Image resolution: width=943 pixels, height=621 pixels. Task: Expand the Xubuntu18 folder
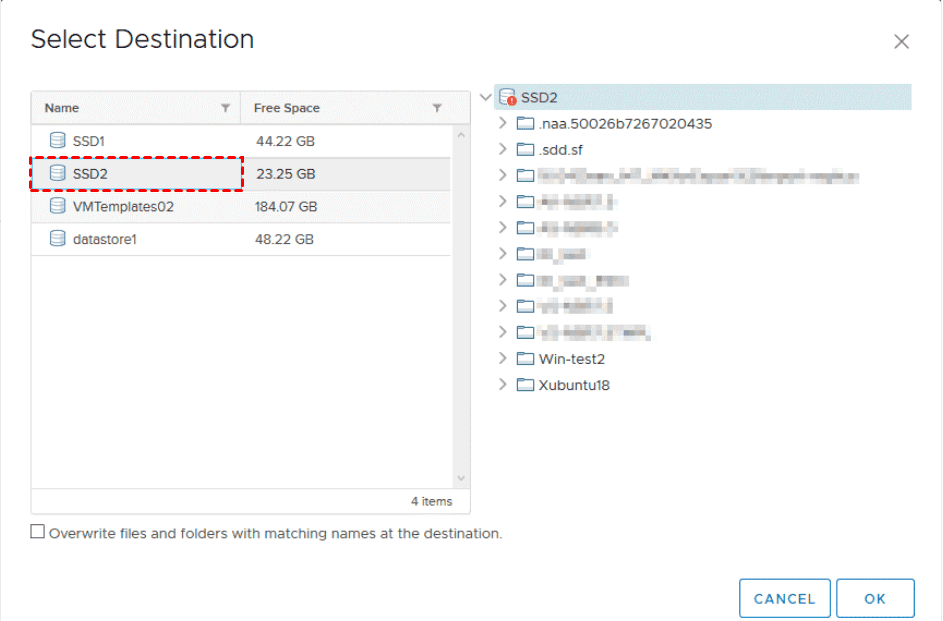[x=503, y=384]
